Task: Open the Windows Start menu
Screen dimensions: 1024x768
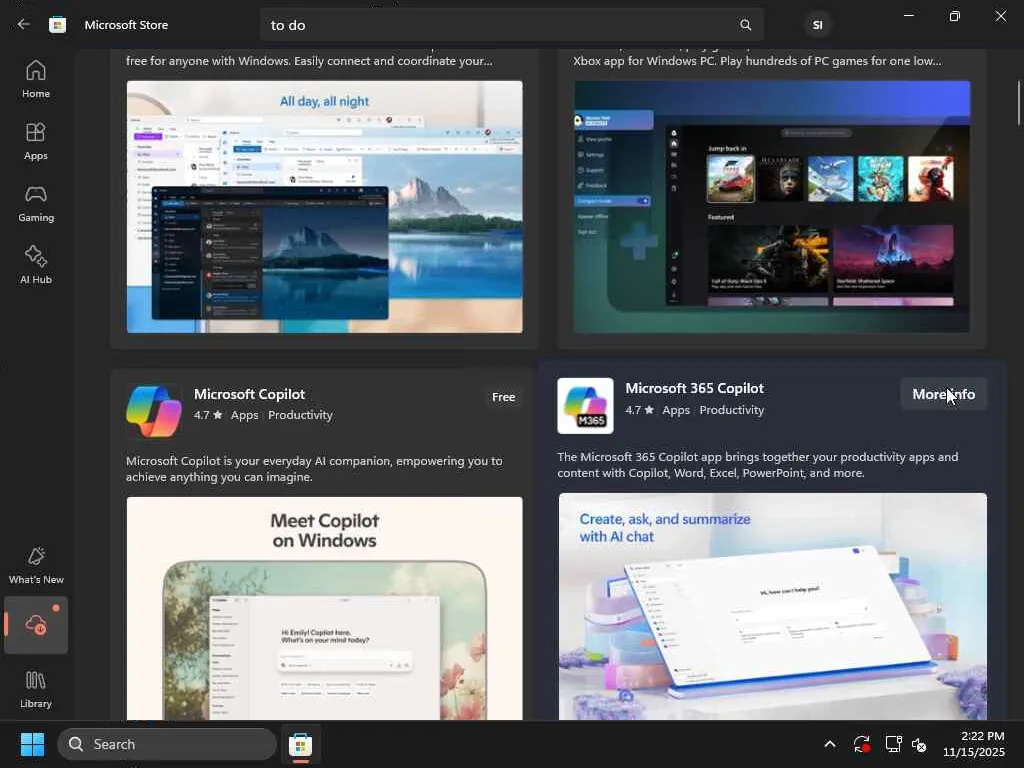Action: [x=32, y=744]
